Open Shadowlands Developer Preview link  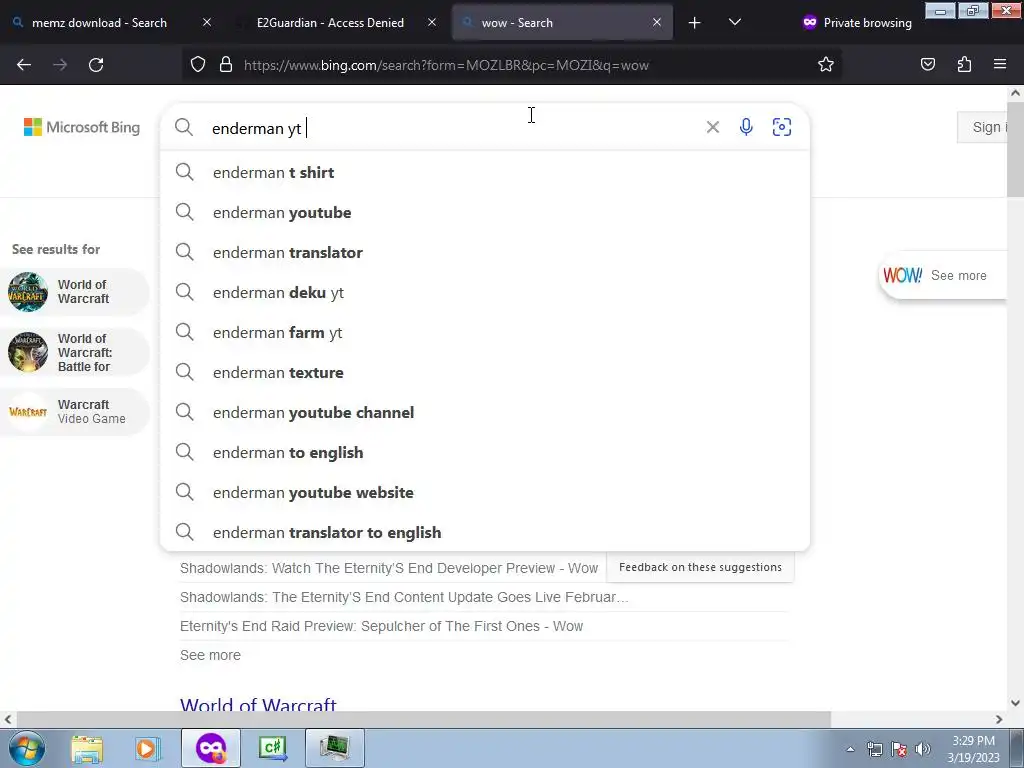[x=389, y=568]
